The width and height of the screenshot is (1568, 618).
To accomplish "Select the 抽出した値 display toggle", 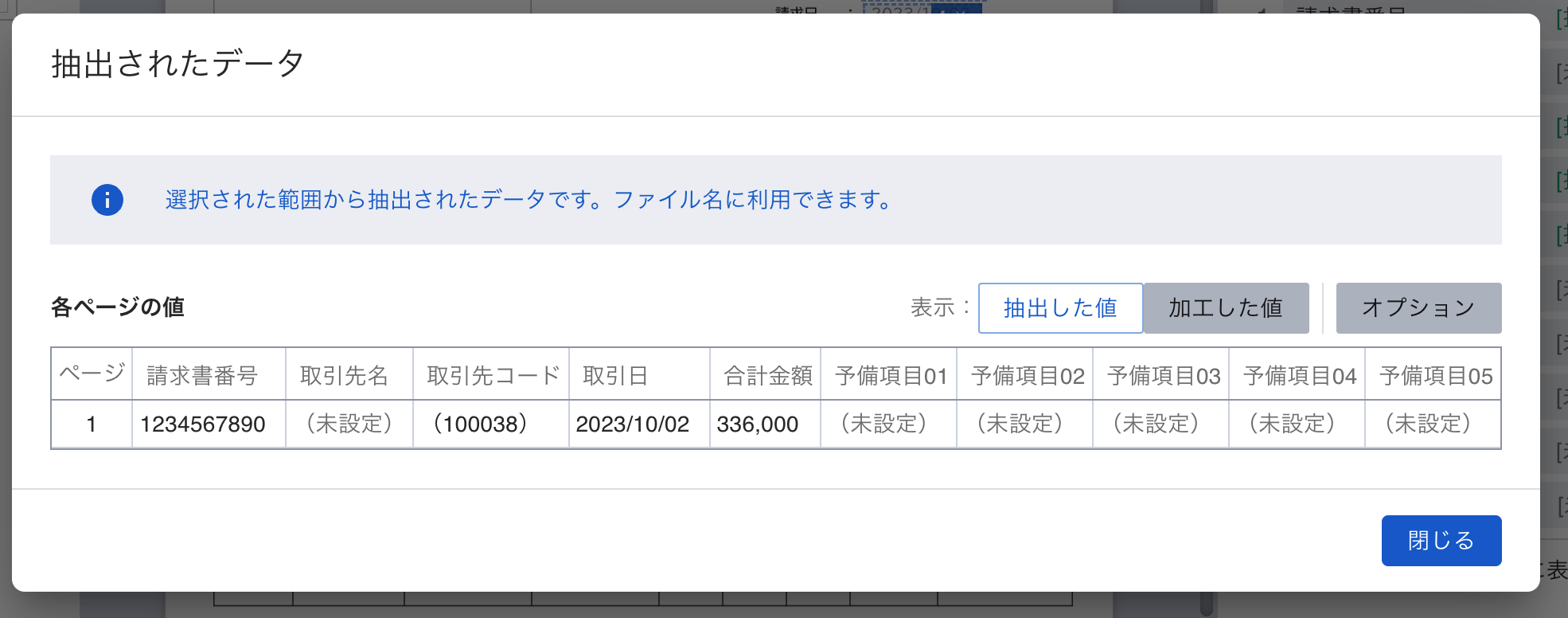I will pyautogui.click(x=1060, y=308).
